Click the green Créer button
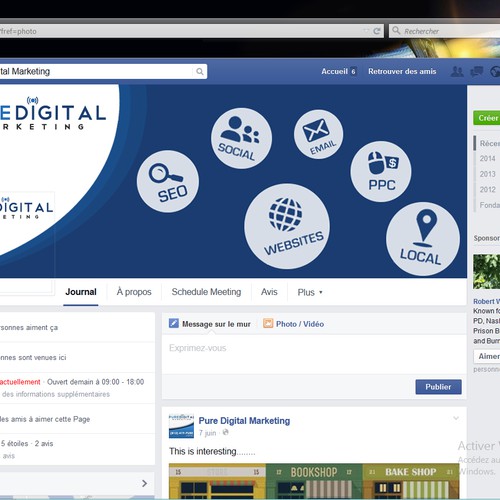This screenshot has width=500, height=500. click(x=487, y=118)
